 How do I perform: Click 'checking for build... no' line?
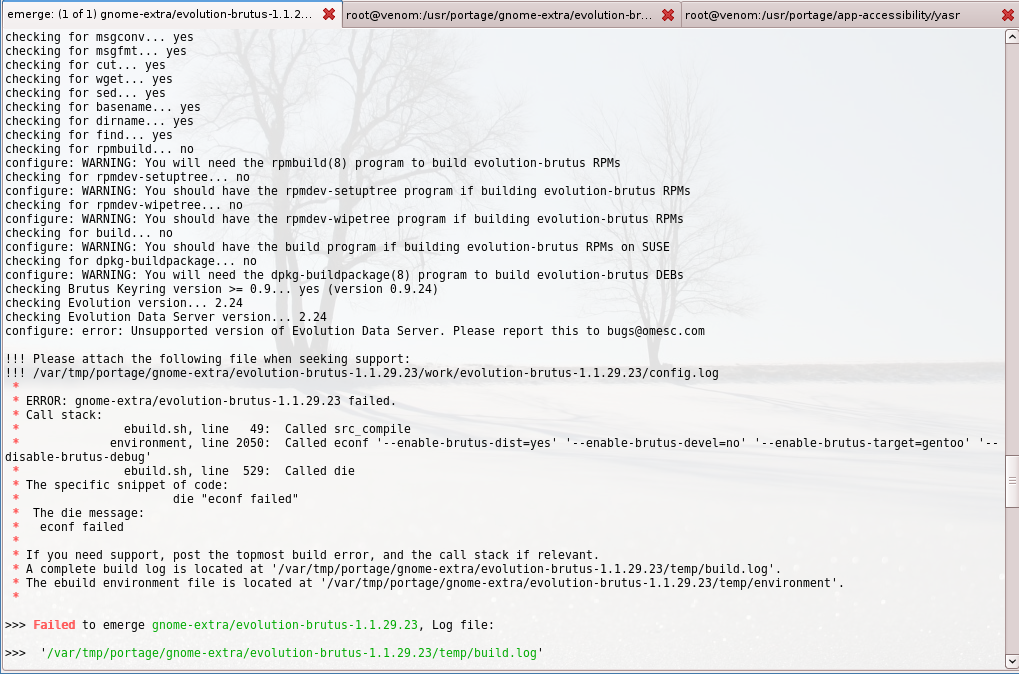click(x=89, y=233)
